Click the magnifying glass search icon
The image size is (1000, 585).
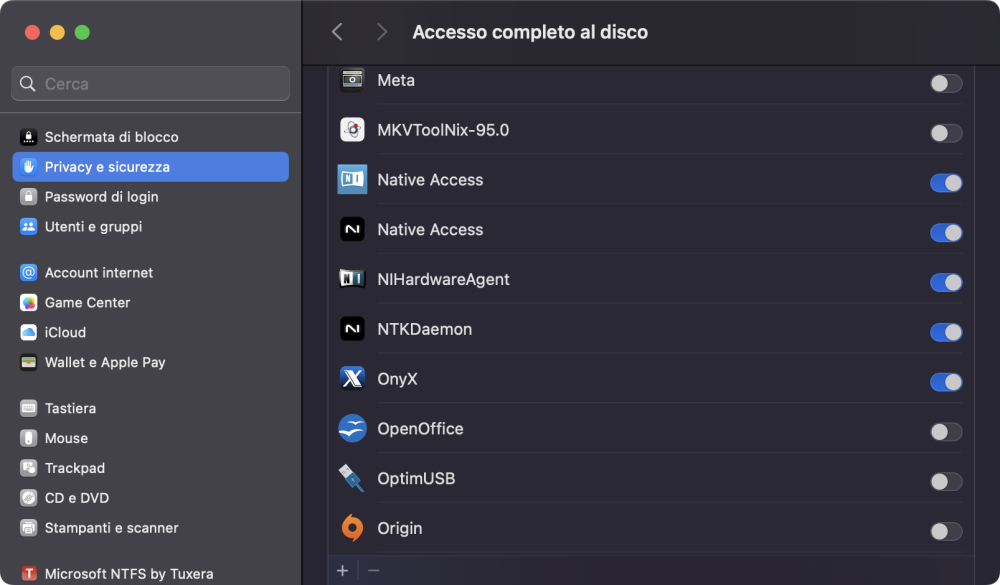pyautogui.click(x=27, y=84)
